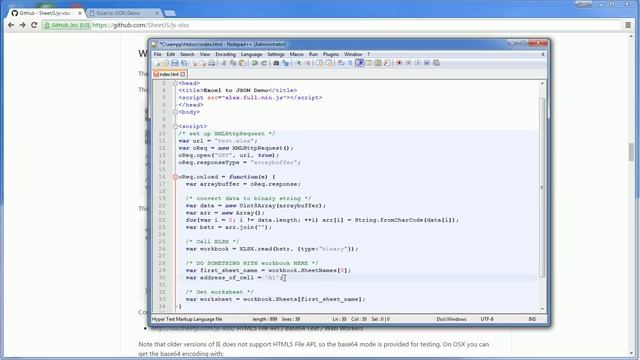Open the Plugins menu

[331, 54]
